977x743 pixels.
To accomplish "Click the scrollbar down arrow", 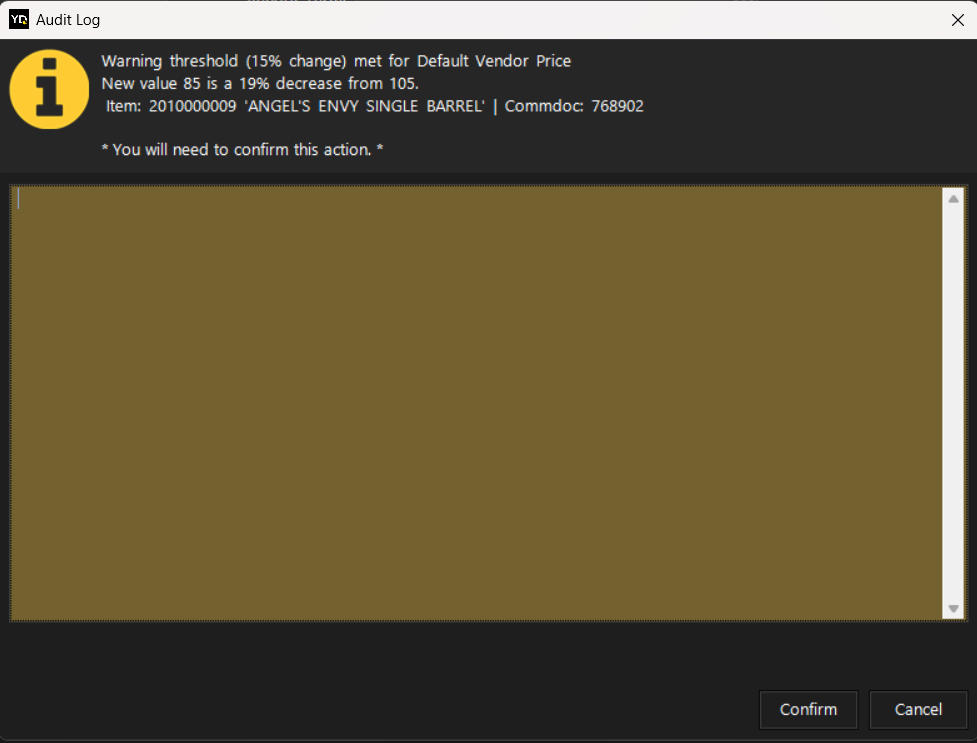I will (x=953, y=608).
